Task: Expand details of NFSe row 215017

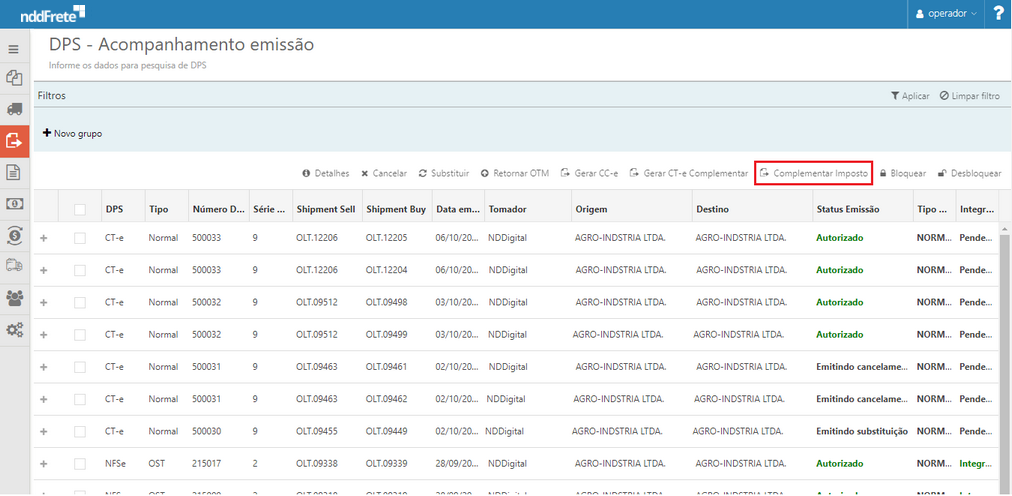Action: pyautogui.click(x=43, y=464)
